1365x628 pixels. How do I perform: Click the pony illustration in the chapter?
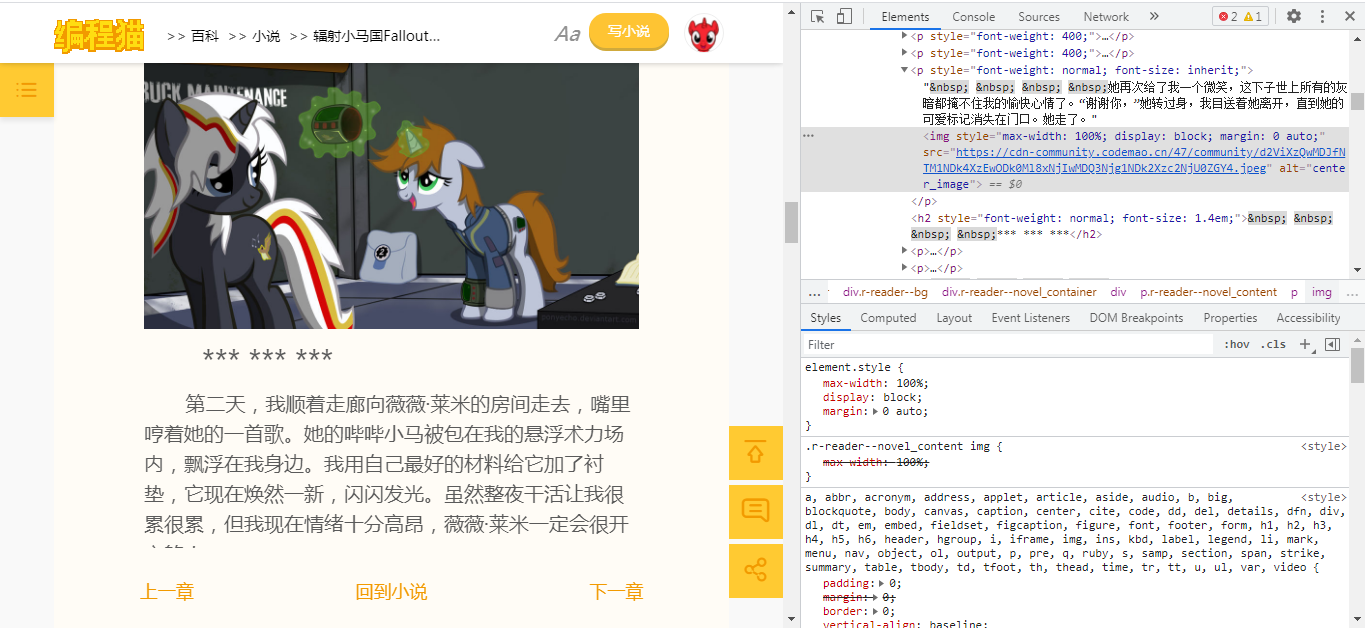[391, 196]
